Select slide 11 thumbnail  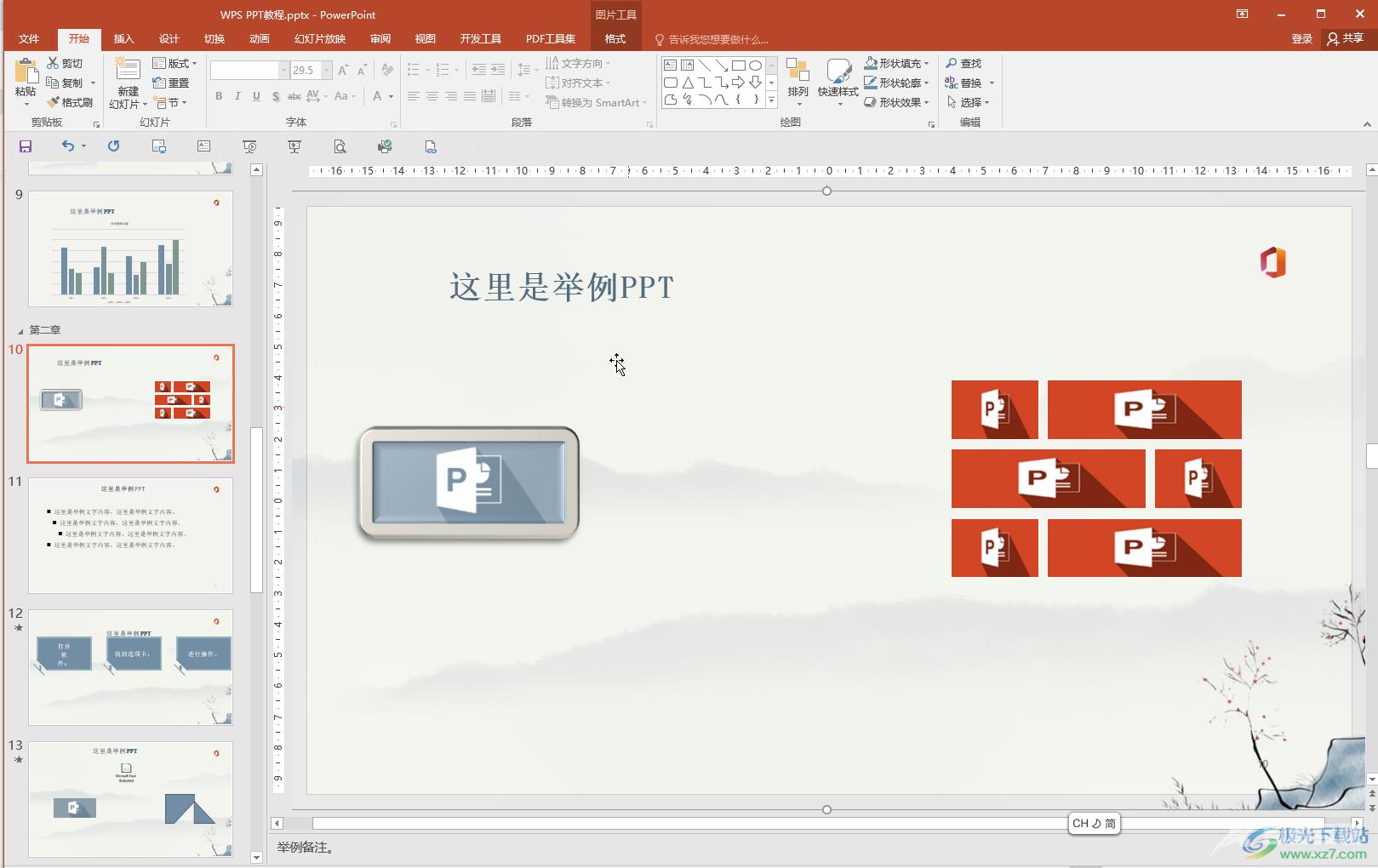pos(130,535)
